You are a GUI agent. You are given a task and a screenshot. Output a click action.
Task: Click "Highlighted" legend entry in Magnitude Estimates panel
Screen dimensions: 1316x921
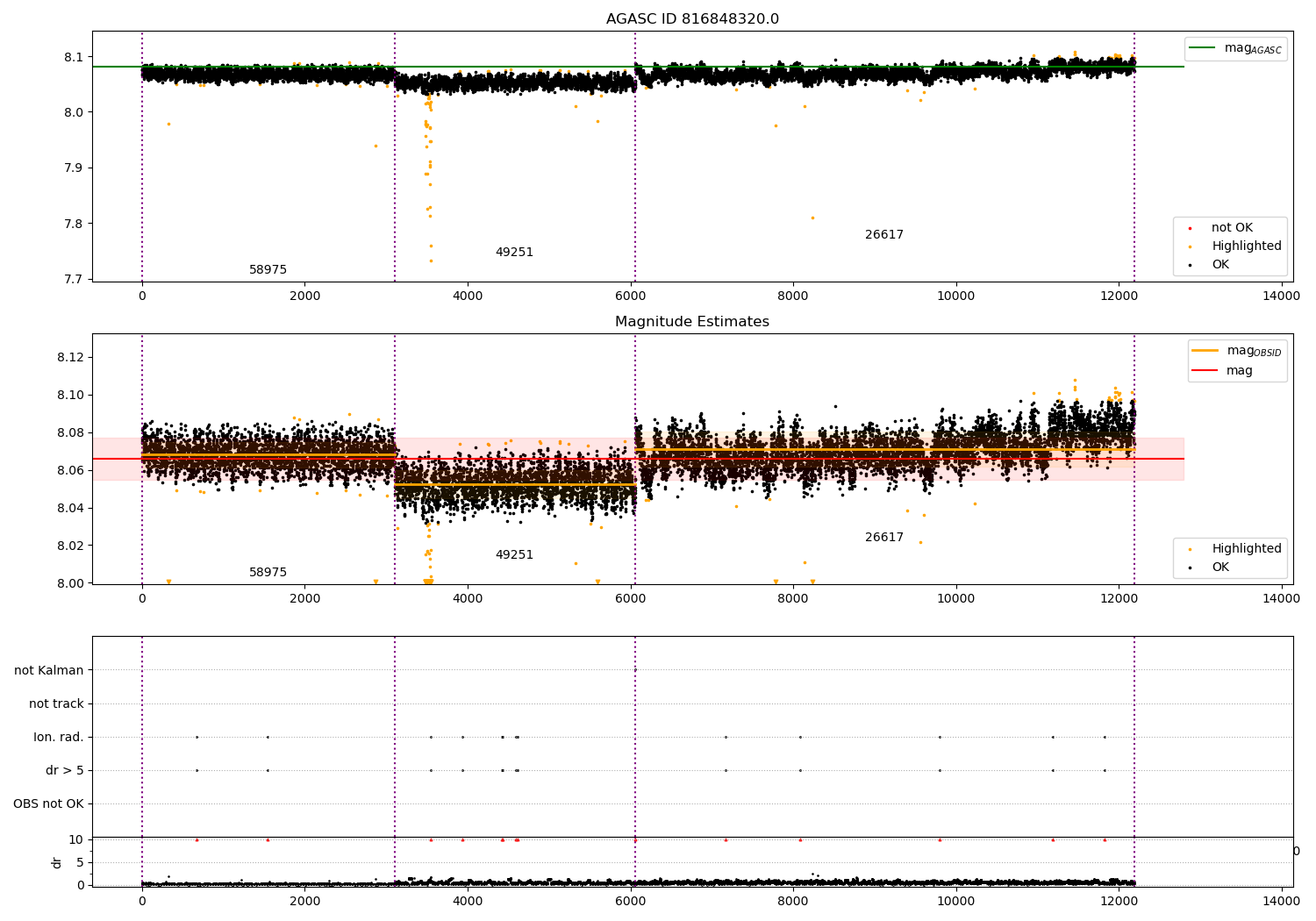click(x=1247, y=549)
